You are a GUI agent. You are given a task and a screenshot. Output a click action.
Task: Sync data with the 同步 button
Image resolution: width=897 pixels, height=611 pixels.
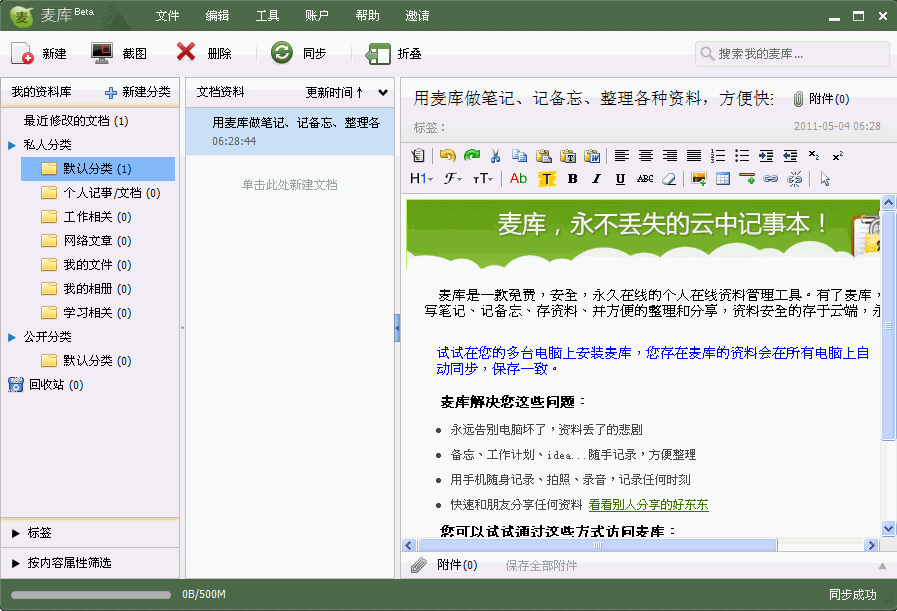click(x=297, y=54)
